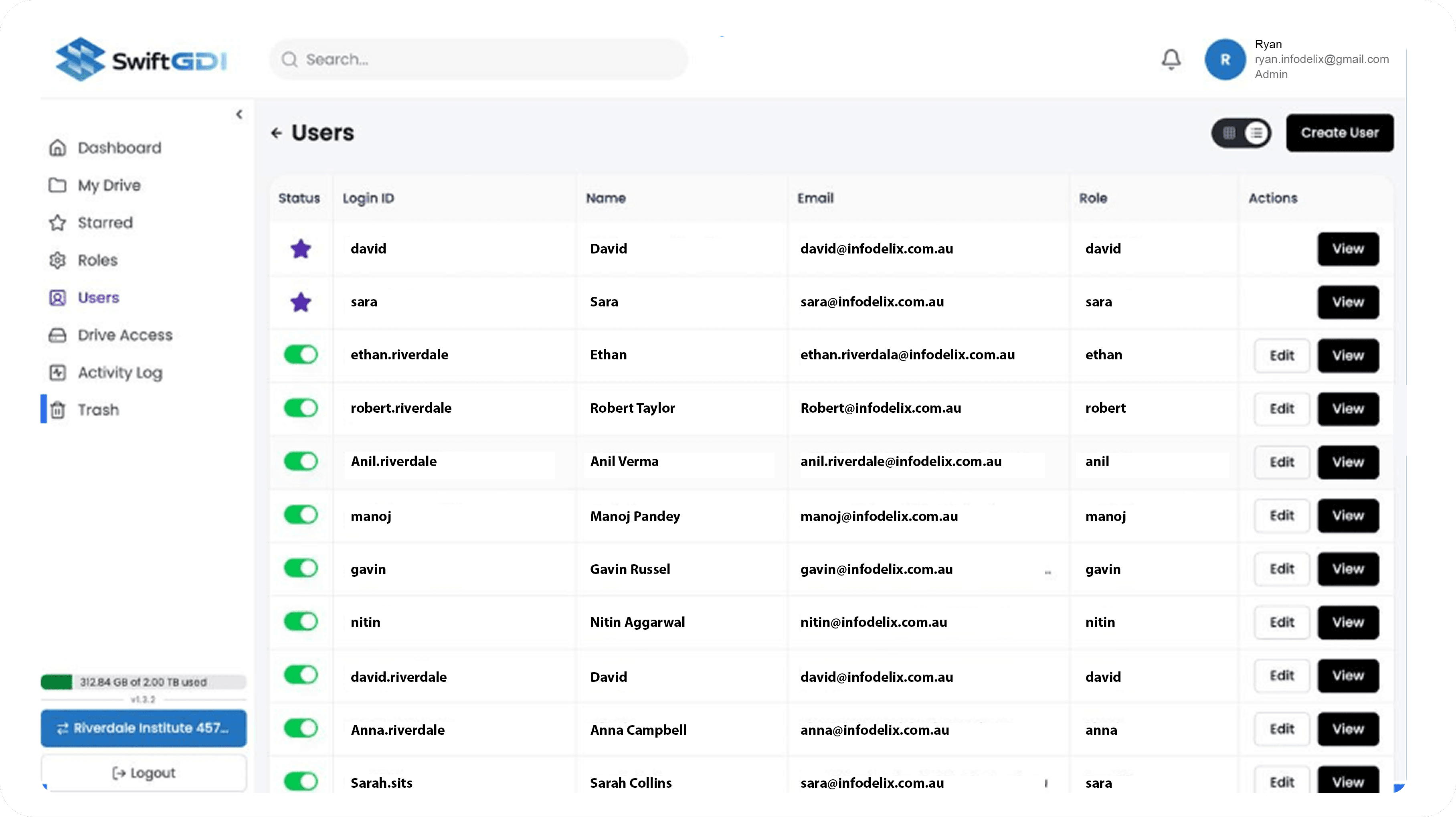
Task: Click the back arrow beside Users heading
Action: point(276,133)
